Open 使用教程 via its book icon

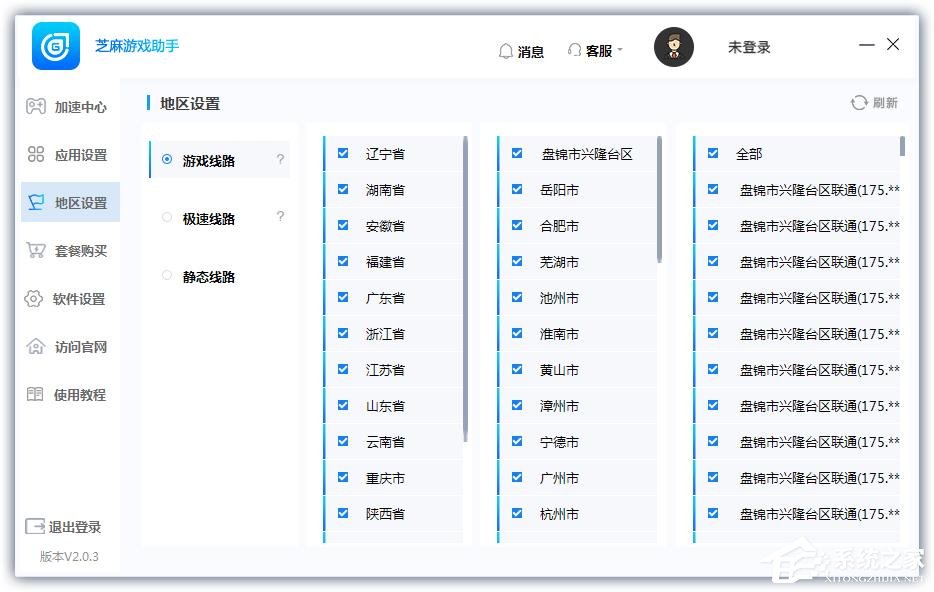click(35, 394)
